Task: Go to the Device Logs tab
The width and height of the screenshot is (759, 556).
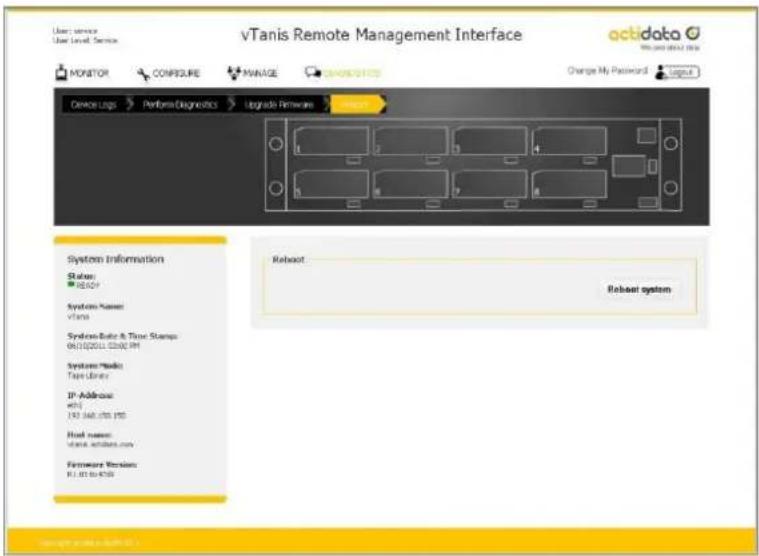Action: 93,105
